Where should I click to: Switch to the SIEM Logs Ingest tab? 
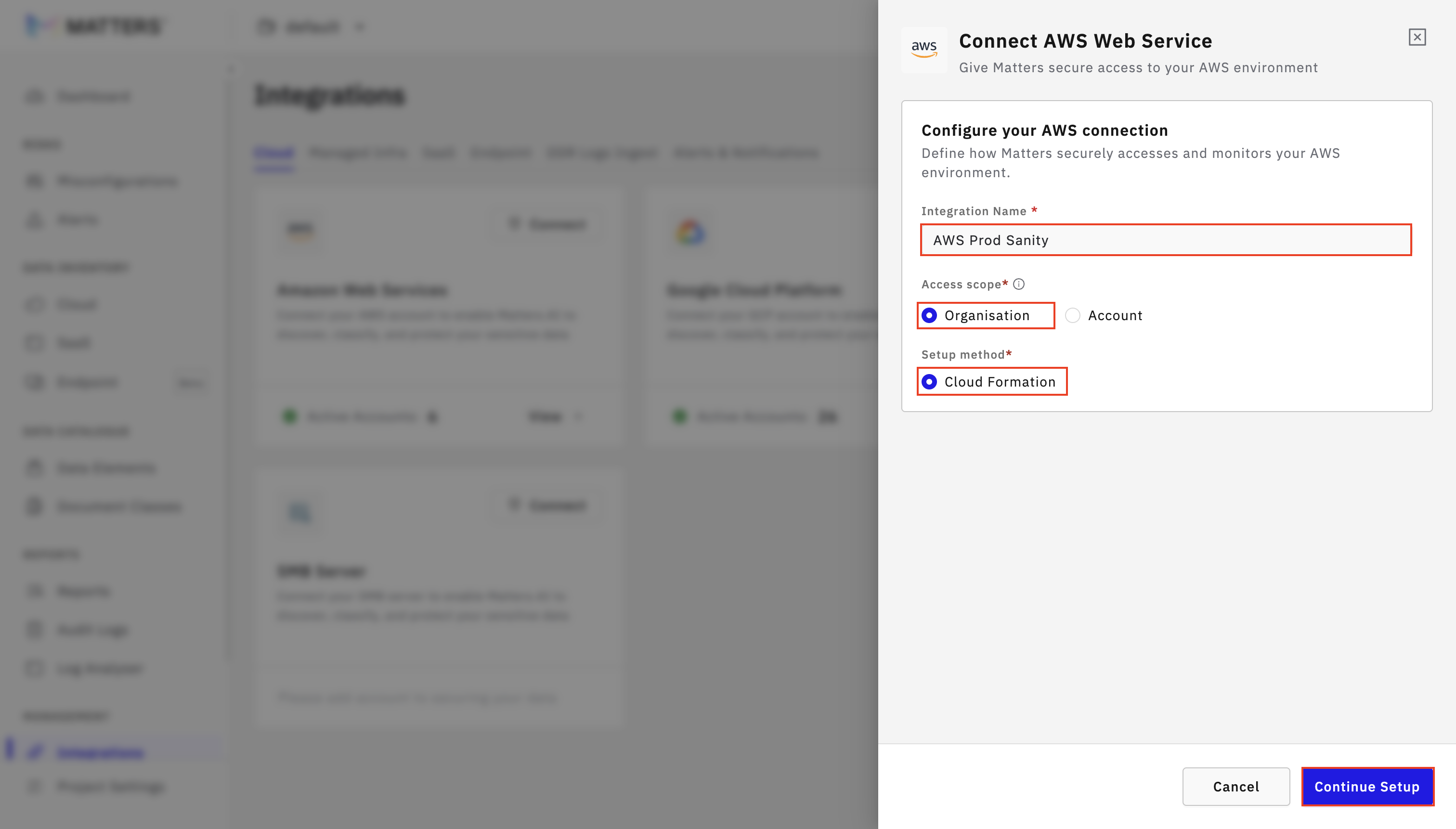pos(602,153)
